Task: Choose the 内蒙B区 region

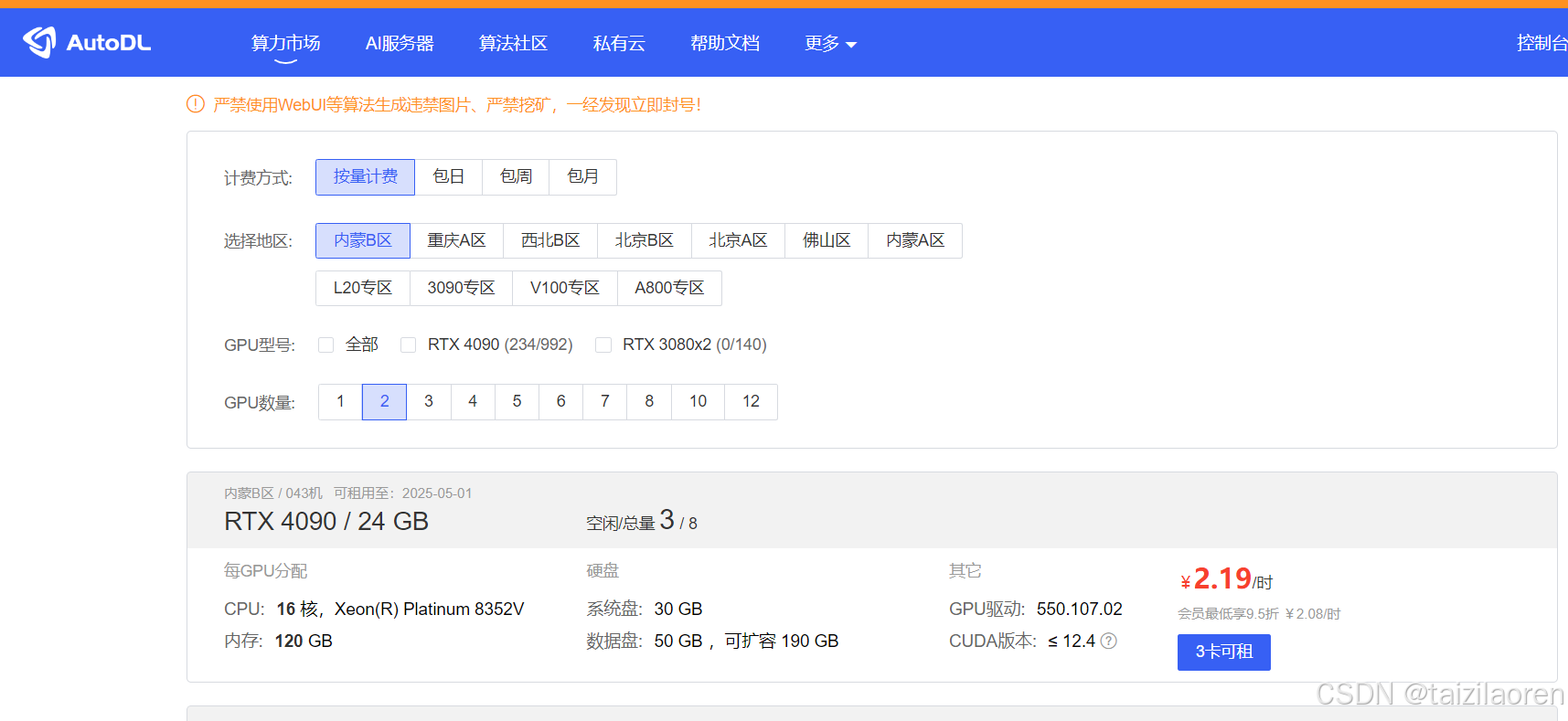Action: (362, 240)
